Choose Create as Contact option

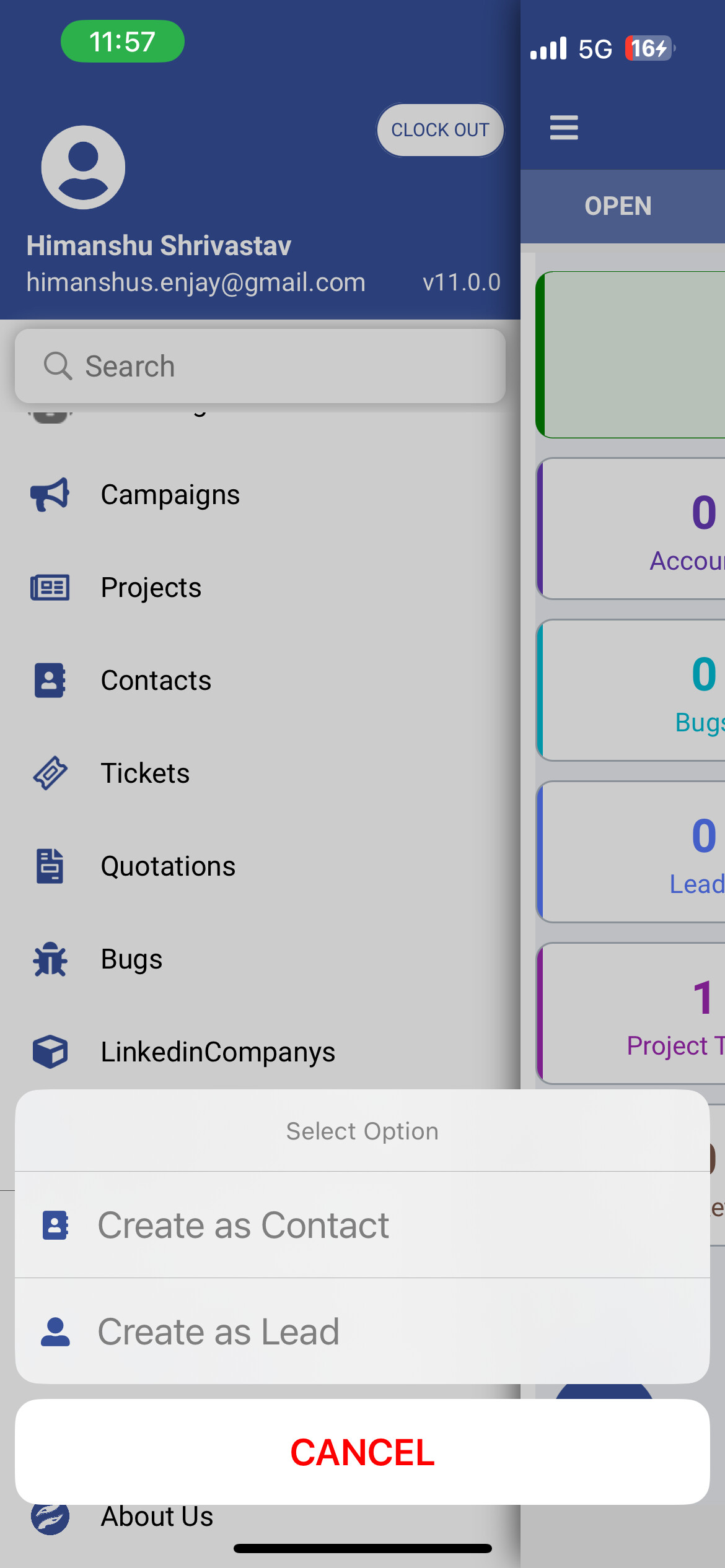coord(362,1225)
